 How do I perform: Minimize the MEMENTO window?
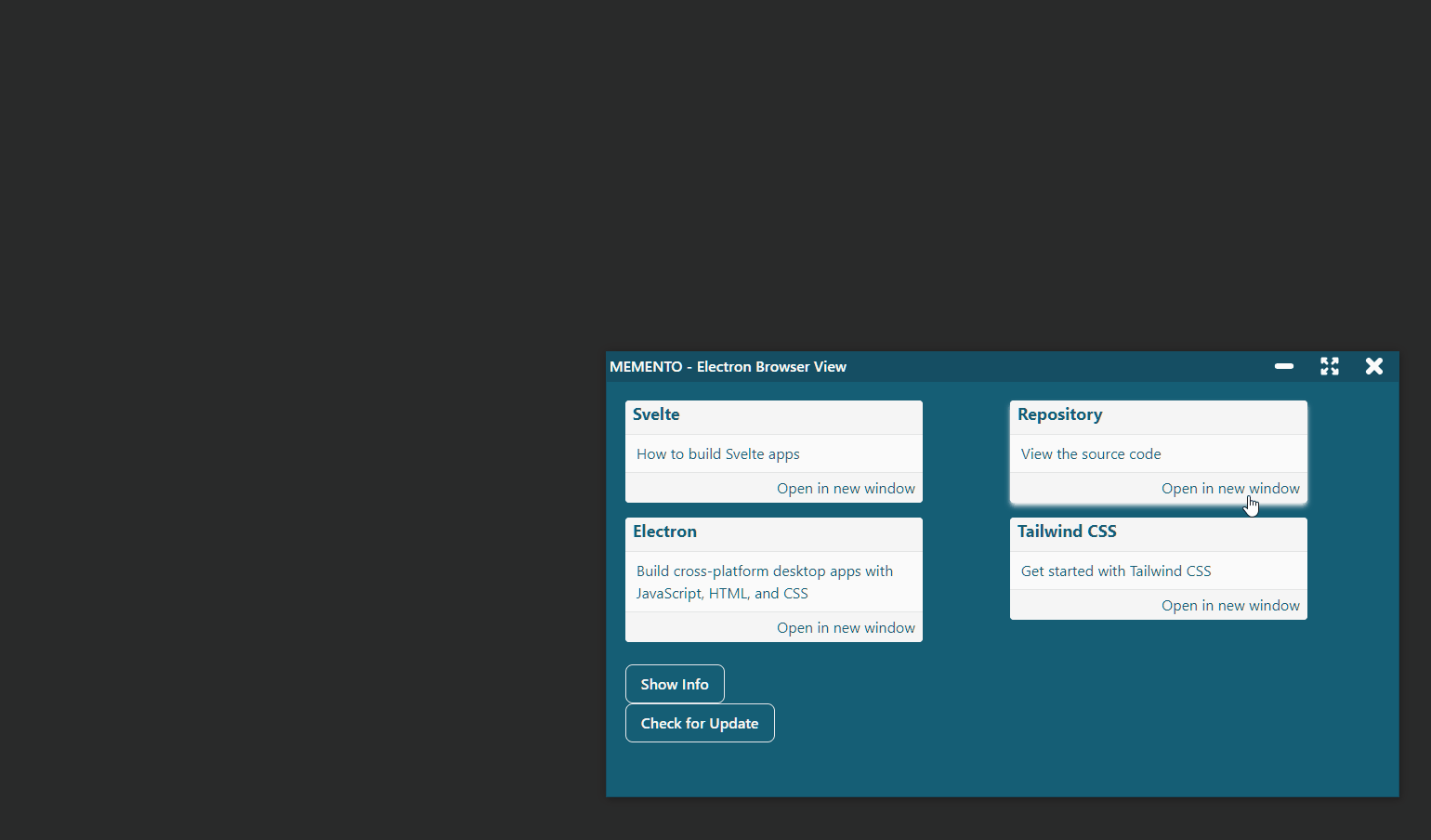tap(1284, 366)
